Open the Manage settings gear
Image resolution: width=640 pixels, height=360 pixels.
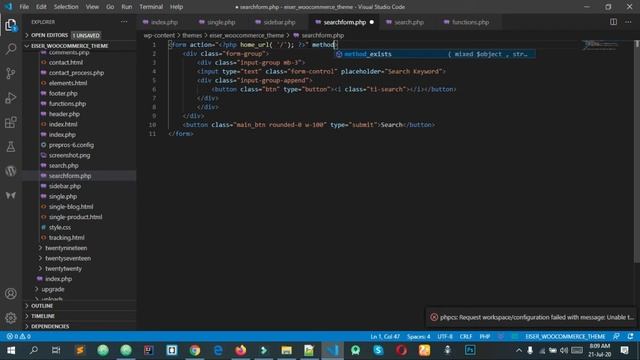click(11, 318)
